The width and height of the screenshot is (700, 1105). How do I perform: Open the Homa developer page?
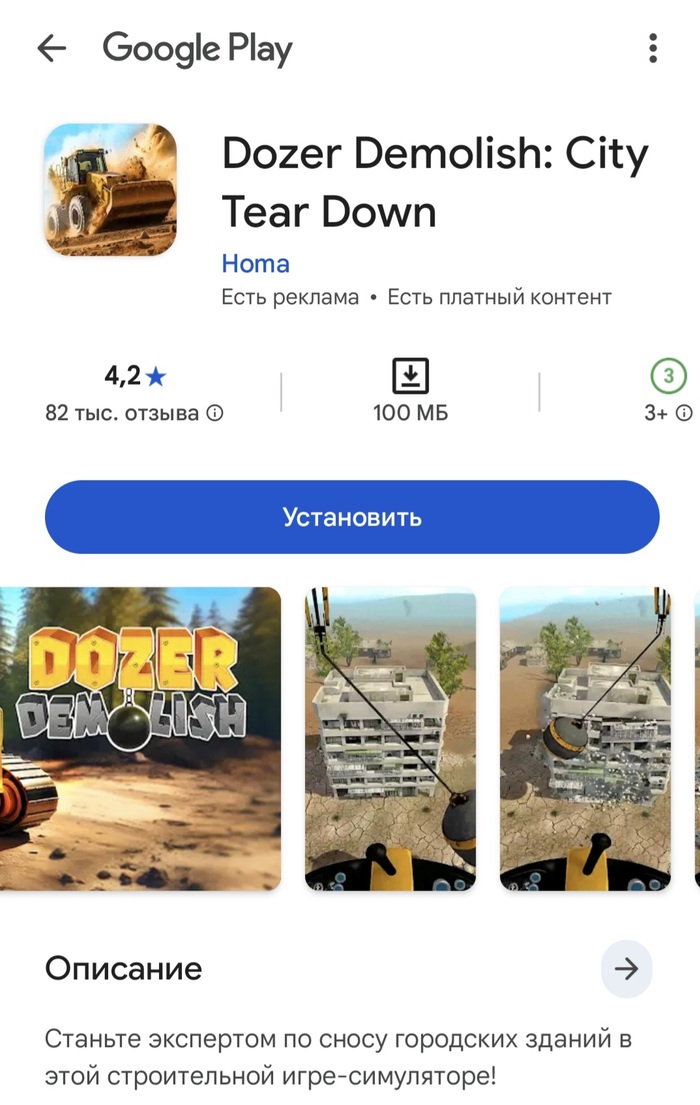[255, 264]
